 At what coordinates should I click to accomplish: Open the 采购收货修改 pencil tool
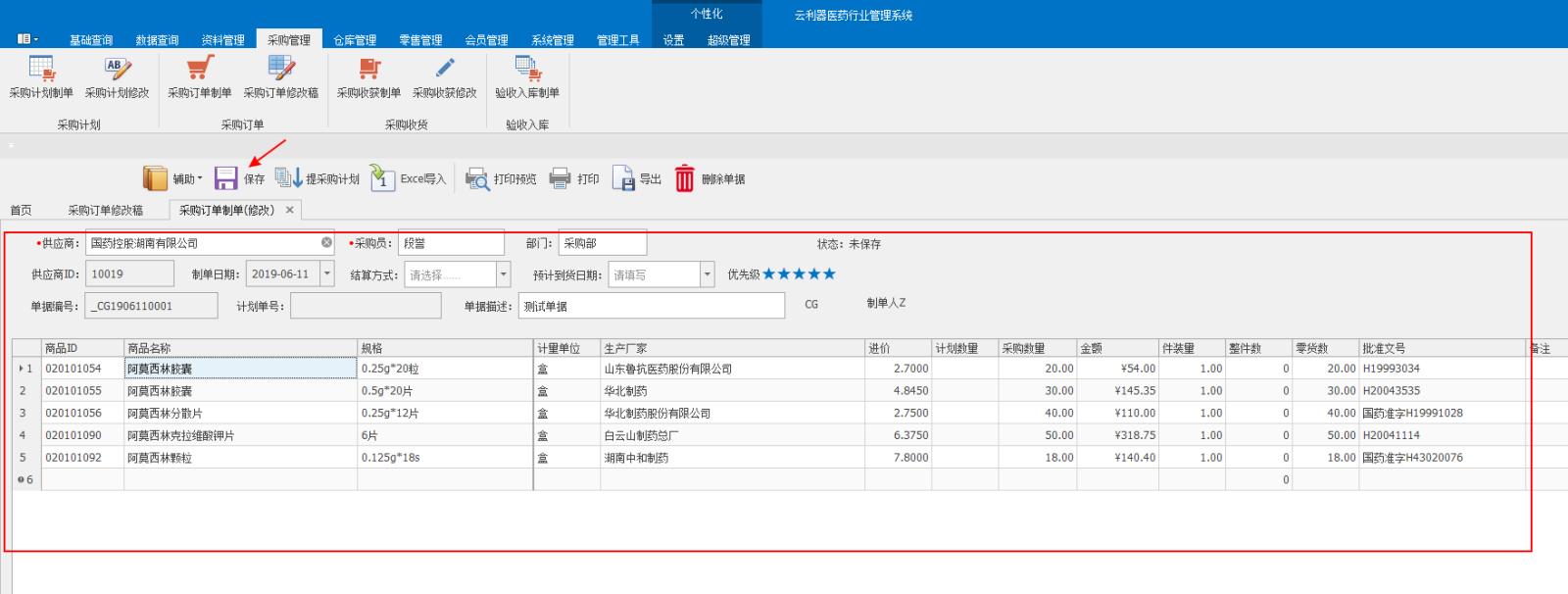click(x=445, y=77)
